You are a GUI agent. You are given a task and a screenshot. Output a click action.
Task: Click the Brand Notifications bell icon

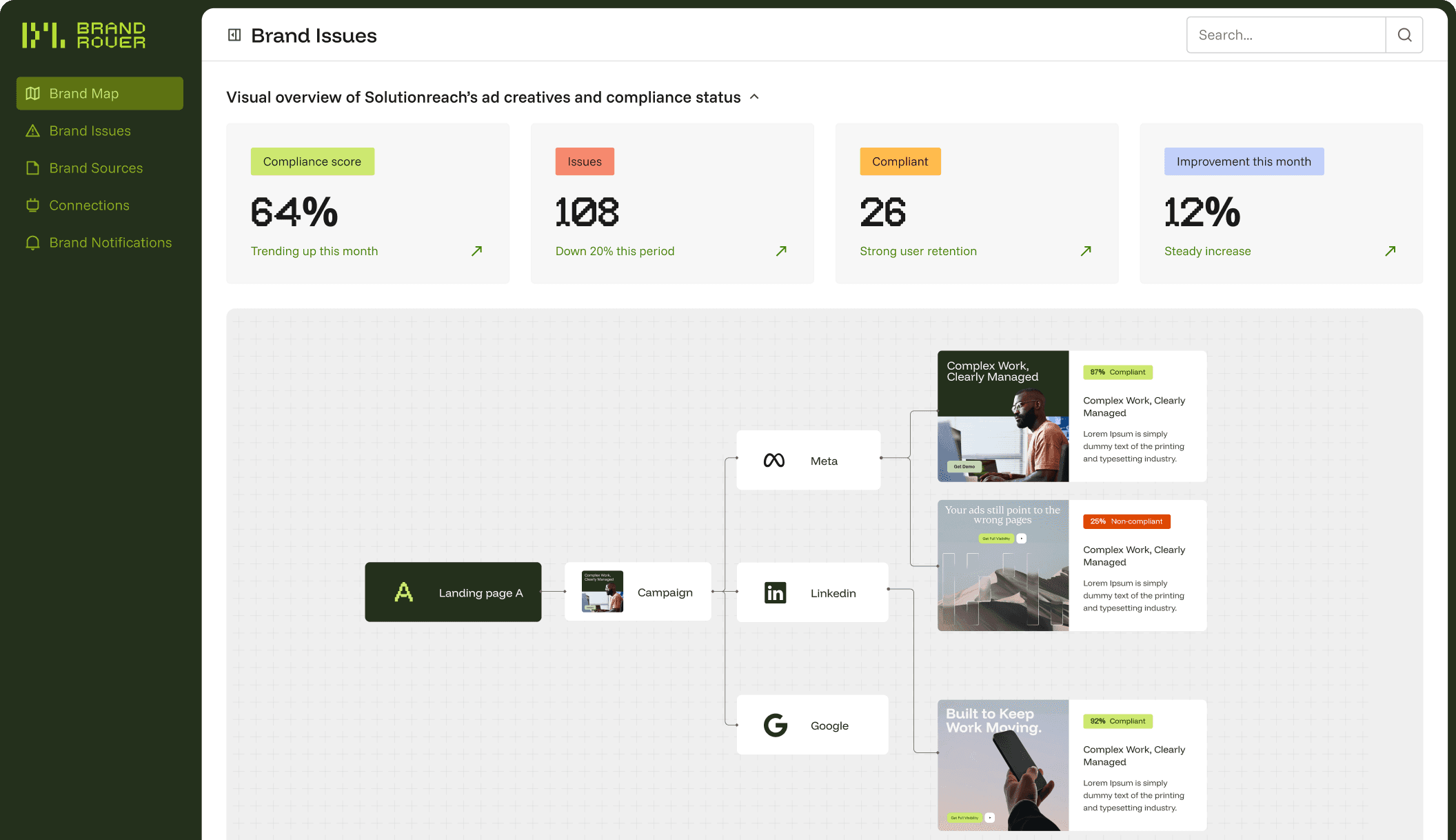pyautogui.click(x=32, y=242)
